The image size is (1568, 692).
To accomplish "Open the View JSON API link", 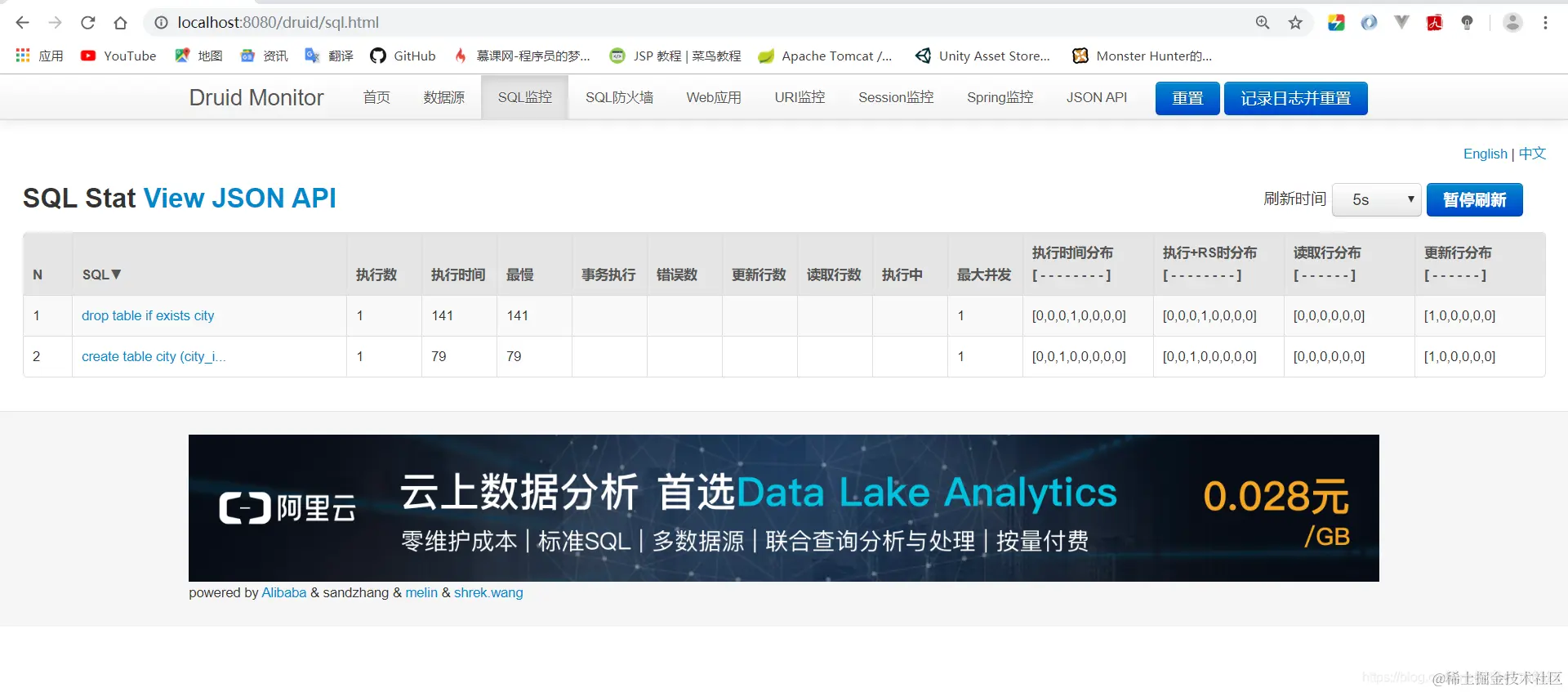I will (239, 199).
